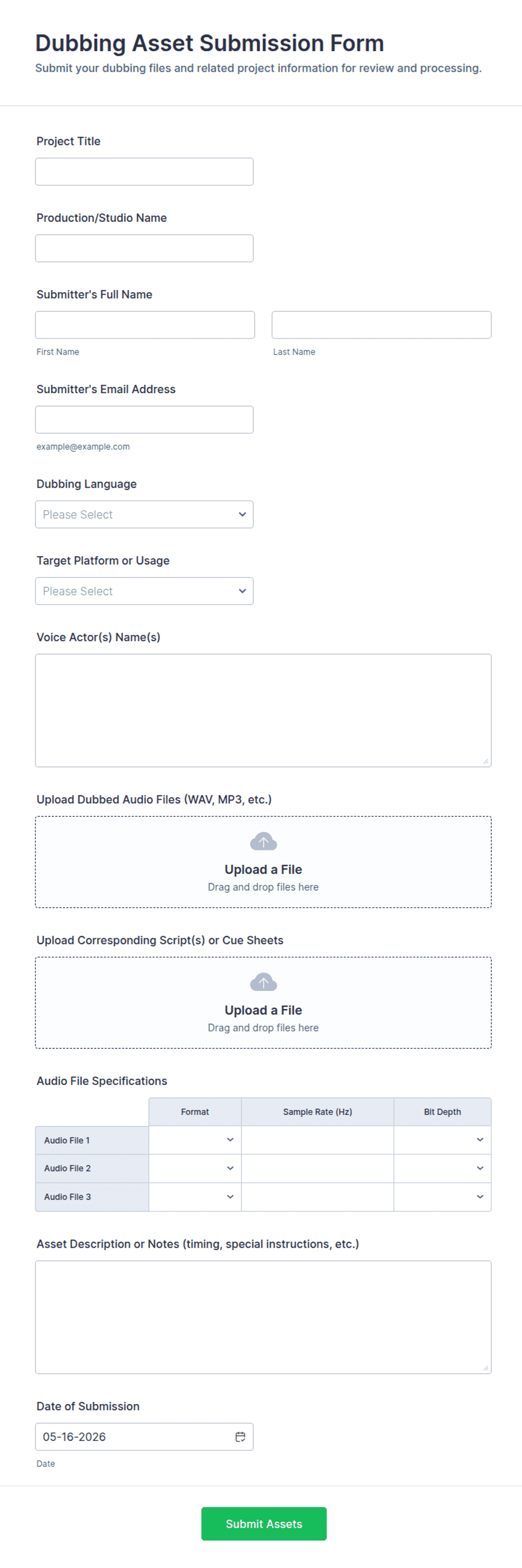
Task: Select the Submitter's Email Address field
Action: coord(144,420)
